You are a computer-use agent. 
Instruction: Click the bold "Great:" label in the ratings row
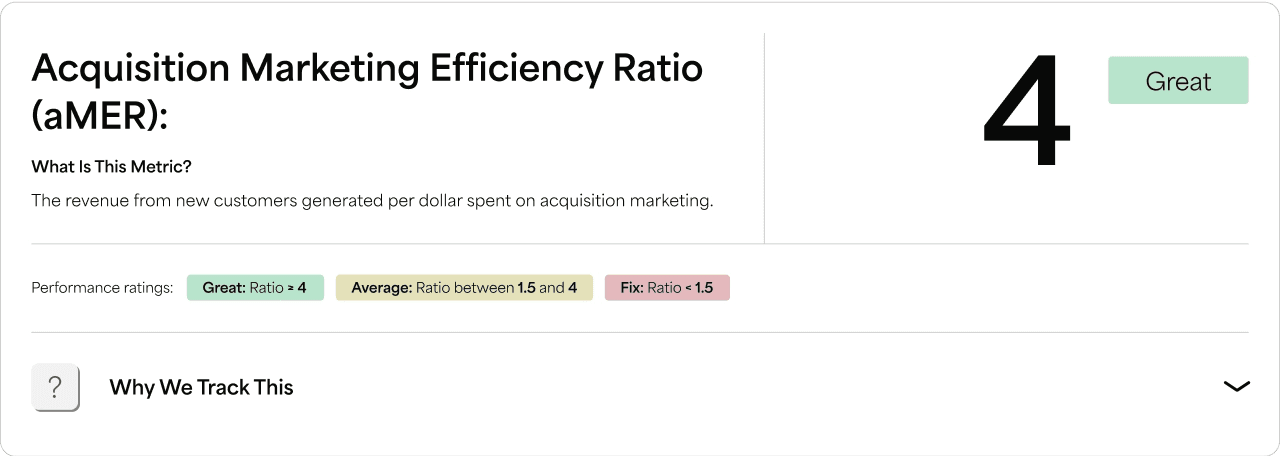[x=224, y=288]
